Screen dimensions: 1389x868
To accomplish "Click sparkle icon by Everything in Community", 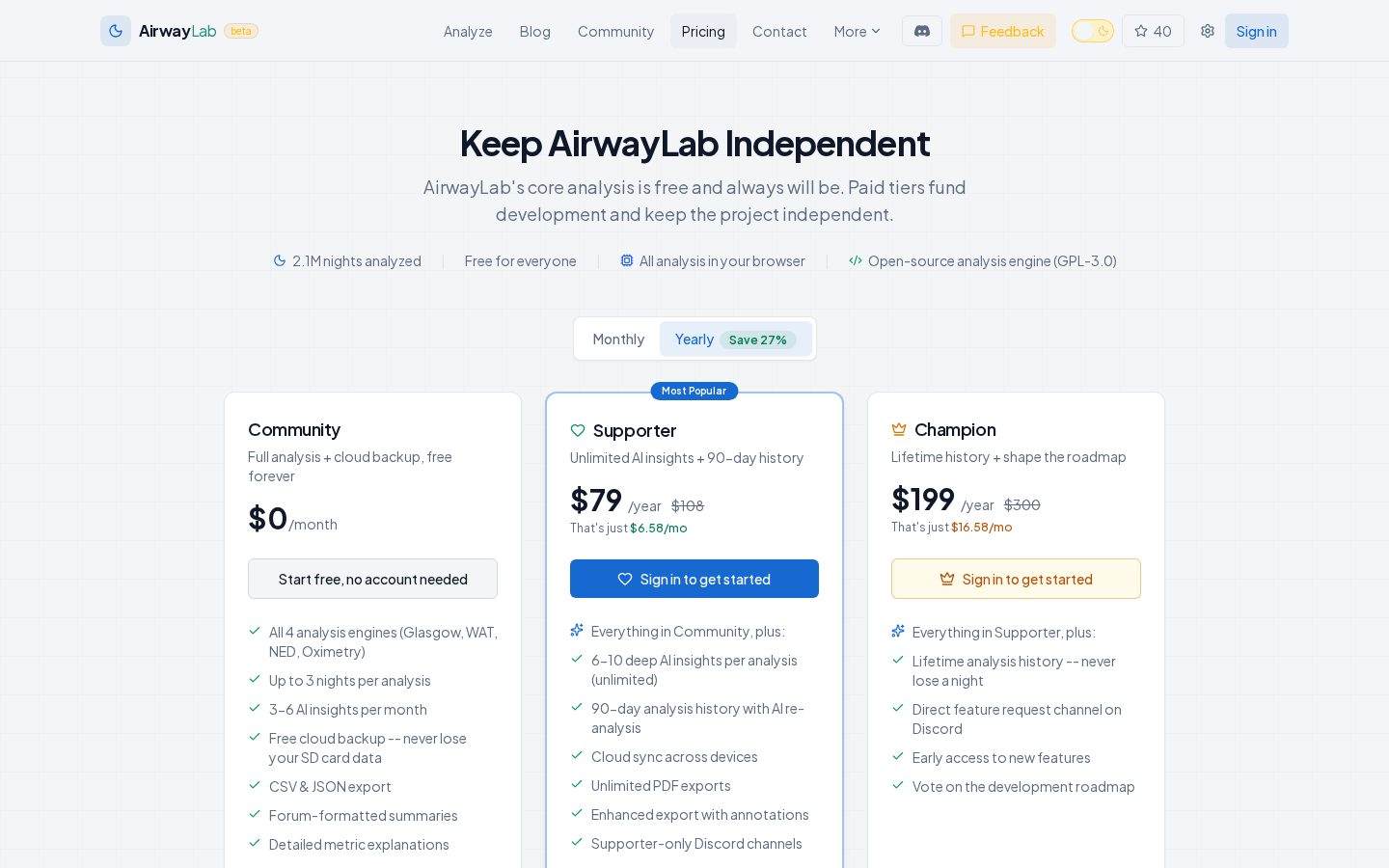I will point(577,631).
